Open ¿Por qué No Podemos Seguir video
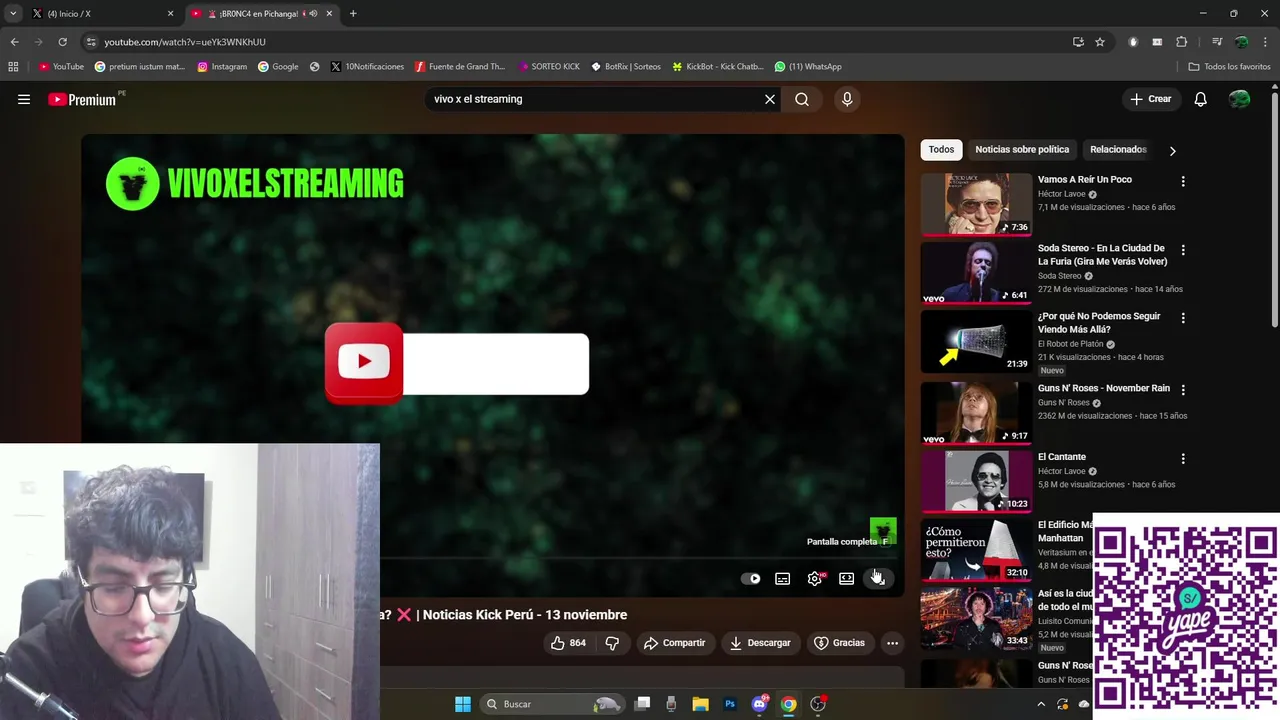The image size is (1280, 720). 976,341
